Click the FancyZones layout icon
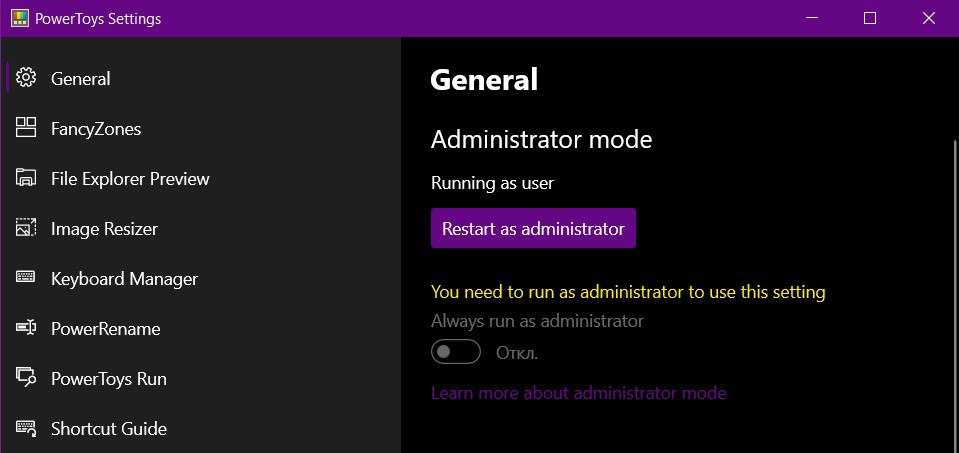This screenshot has height=453, width=959. (x=26, y=128)
